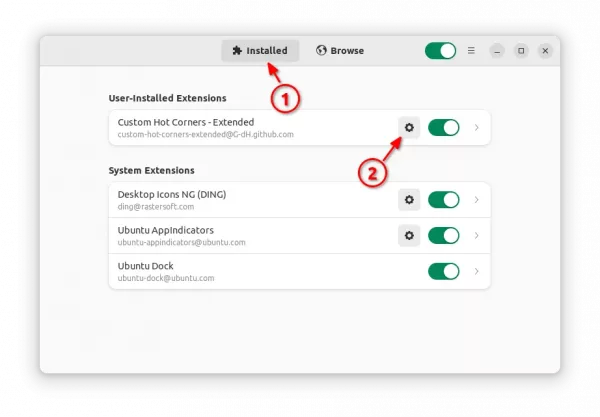Open settings for Custom Hot Corners - Extended
This screenshot has width=600, height=417.
click(x=409, y=127)
